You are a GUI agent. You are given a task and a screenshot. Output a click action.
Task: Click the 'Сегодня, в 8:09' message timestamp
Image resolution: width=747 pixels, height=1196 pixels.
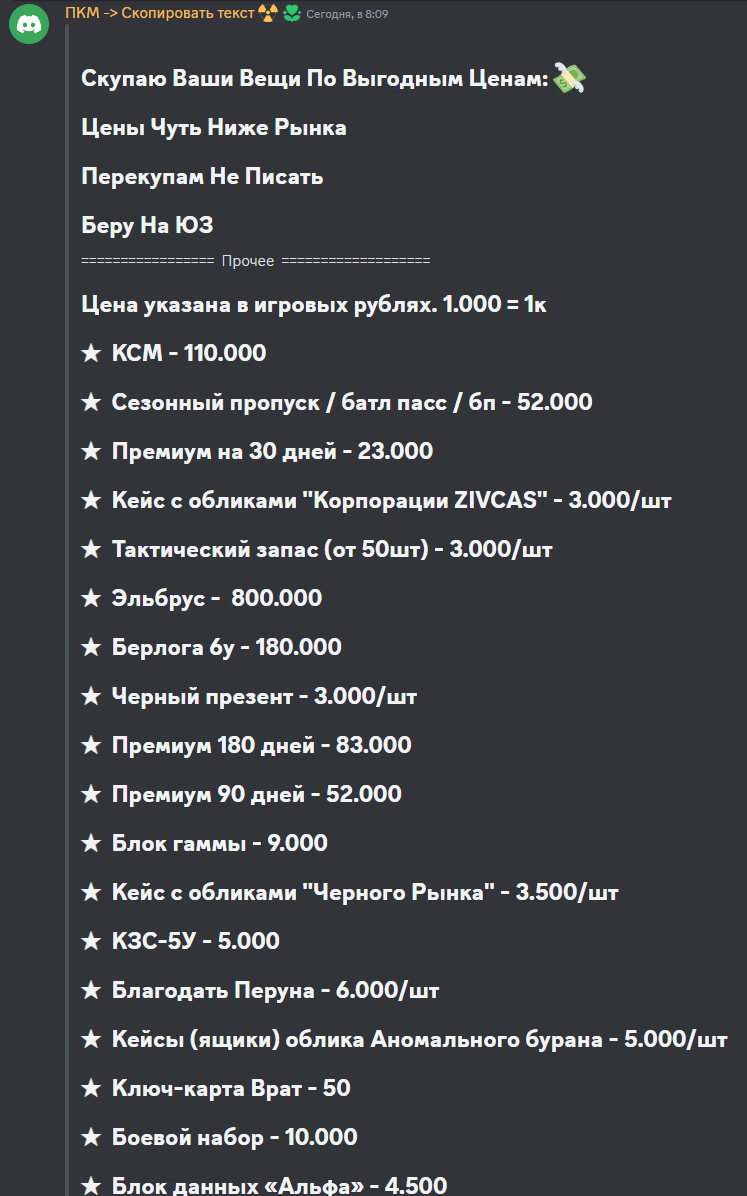click(x=347, y=14)
